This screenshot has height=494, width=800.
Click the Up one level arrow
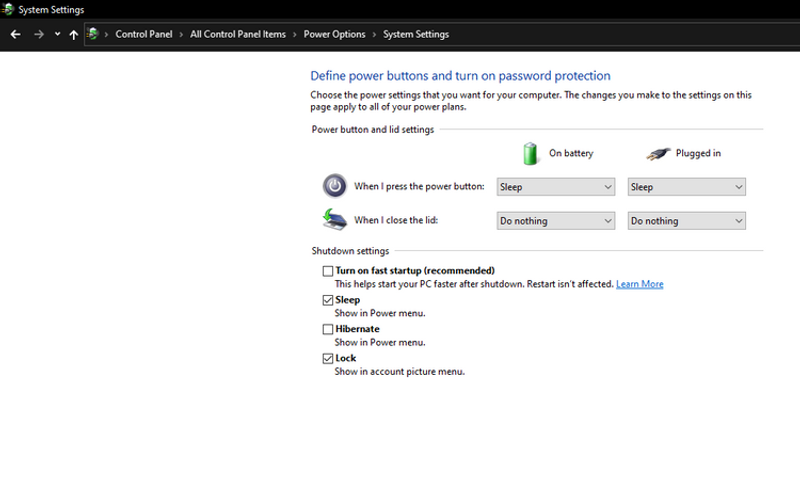[73, 34]
